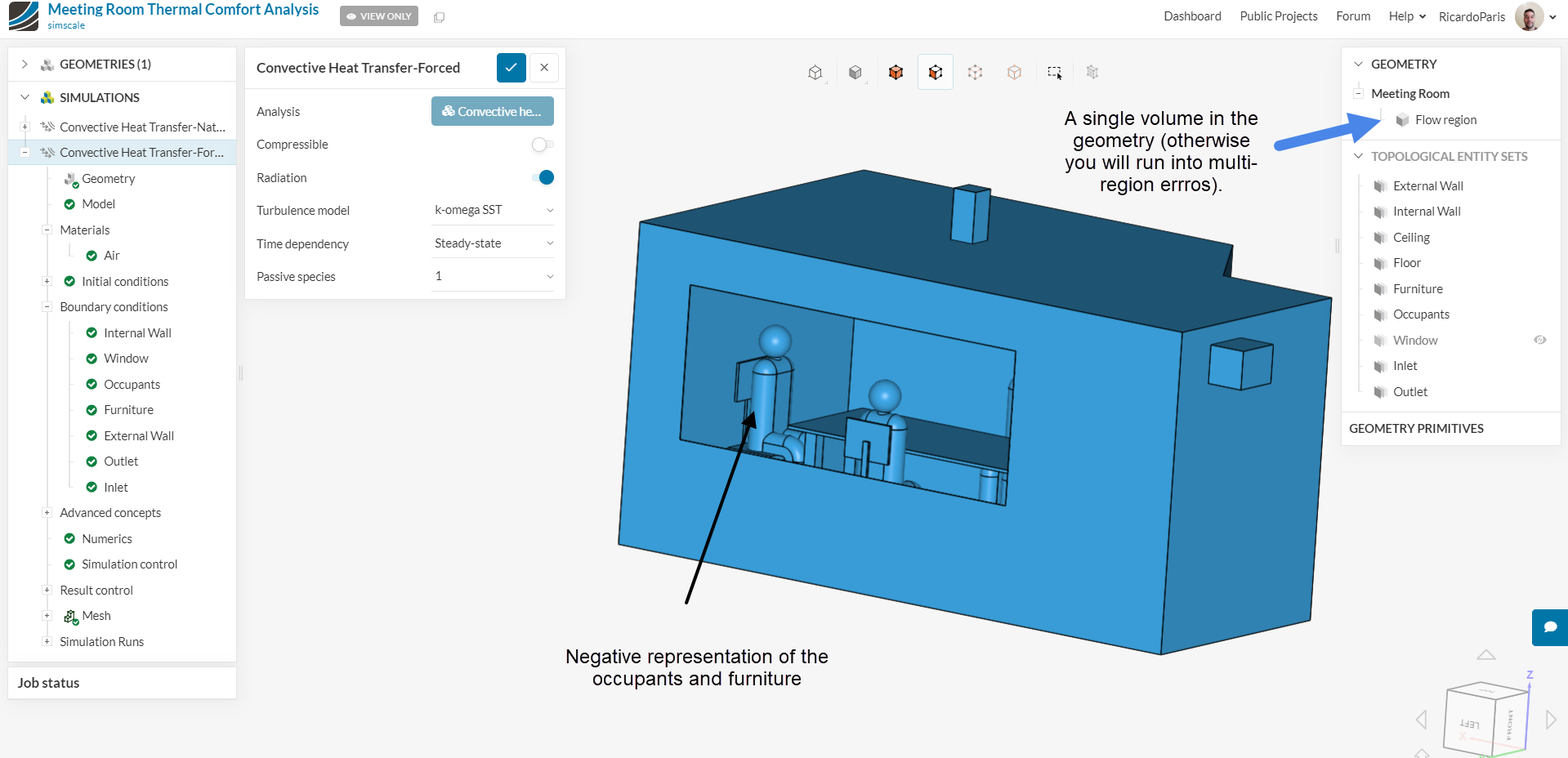The image size is (1568, 758).
Task: Click the Convective heat analysis type button
Action: [x=493, y=111]
